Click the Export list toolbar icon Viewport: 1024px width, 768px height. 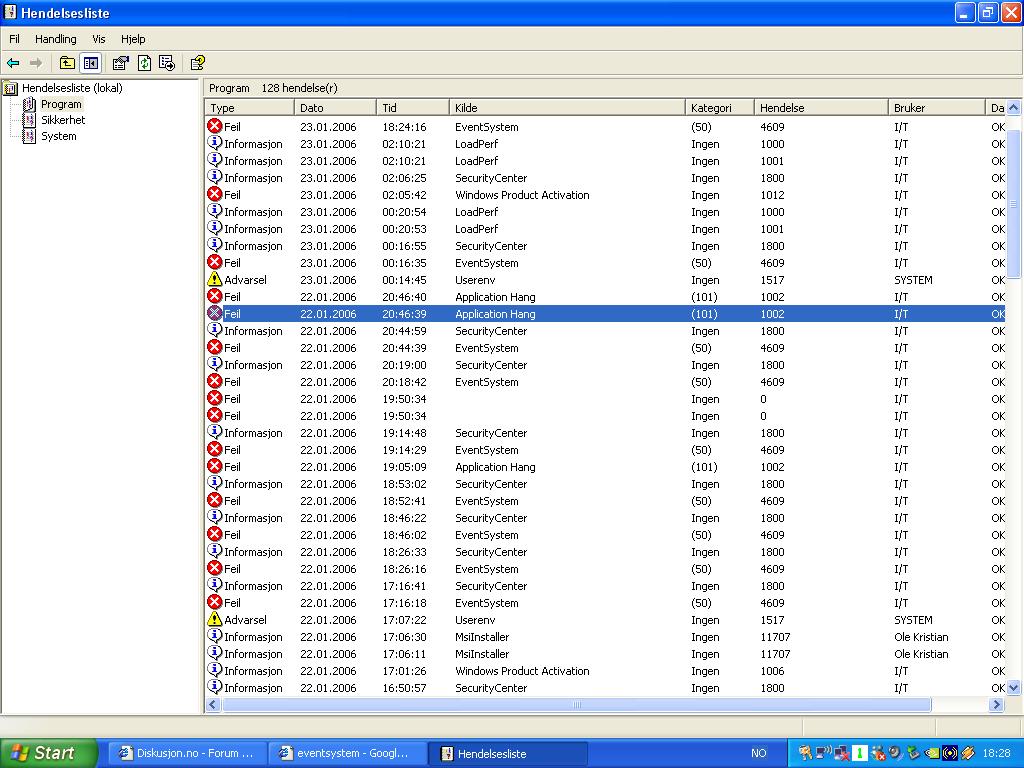[167, 63]
